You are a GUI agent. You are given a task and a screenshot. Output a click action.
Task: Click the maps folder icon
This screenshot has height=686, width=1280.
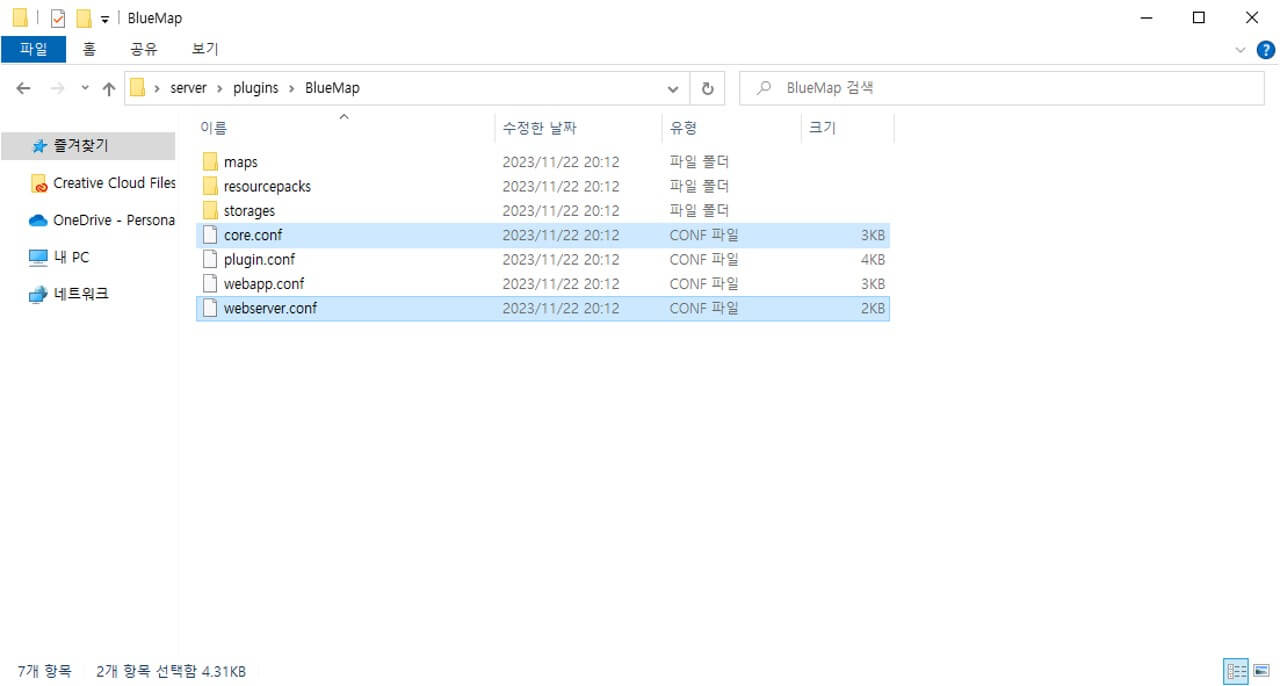coord(210,162)
